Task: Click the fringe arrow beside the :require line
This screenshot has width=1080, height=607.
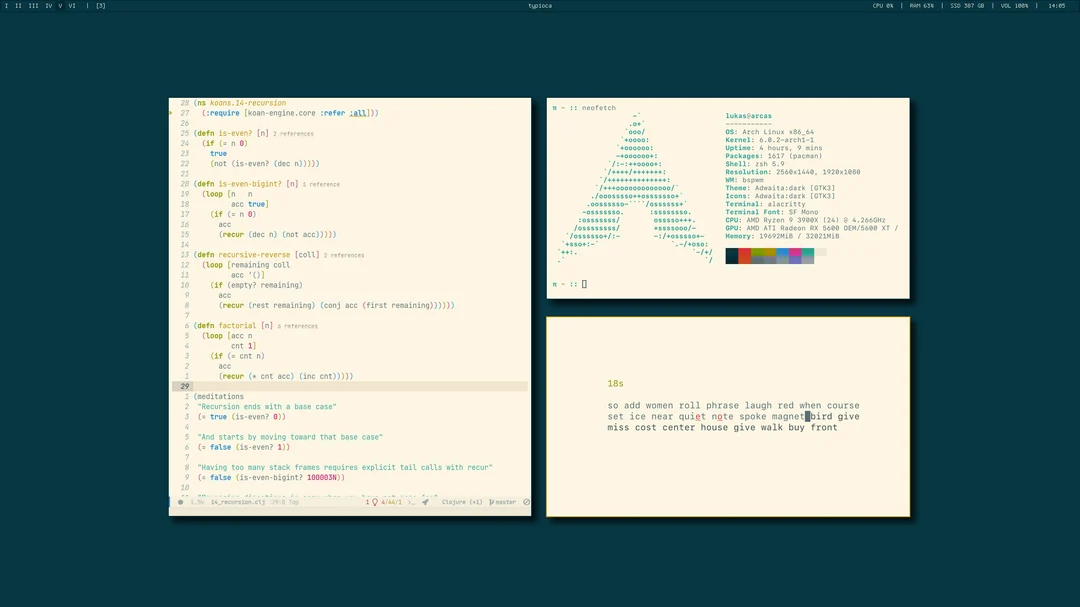Action: tap(173, 112)
